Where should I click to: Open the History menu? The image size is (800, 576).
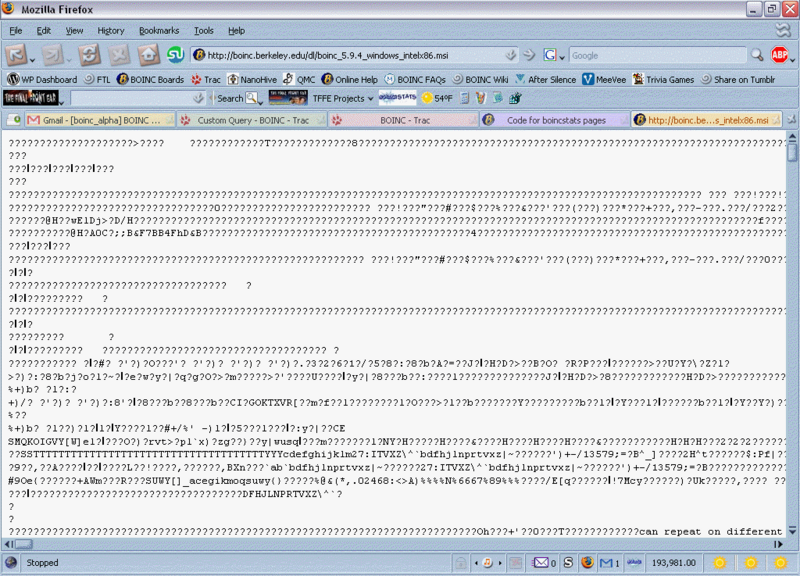pyautogui.click(x=111, y=31)
